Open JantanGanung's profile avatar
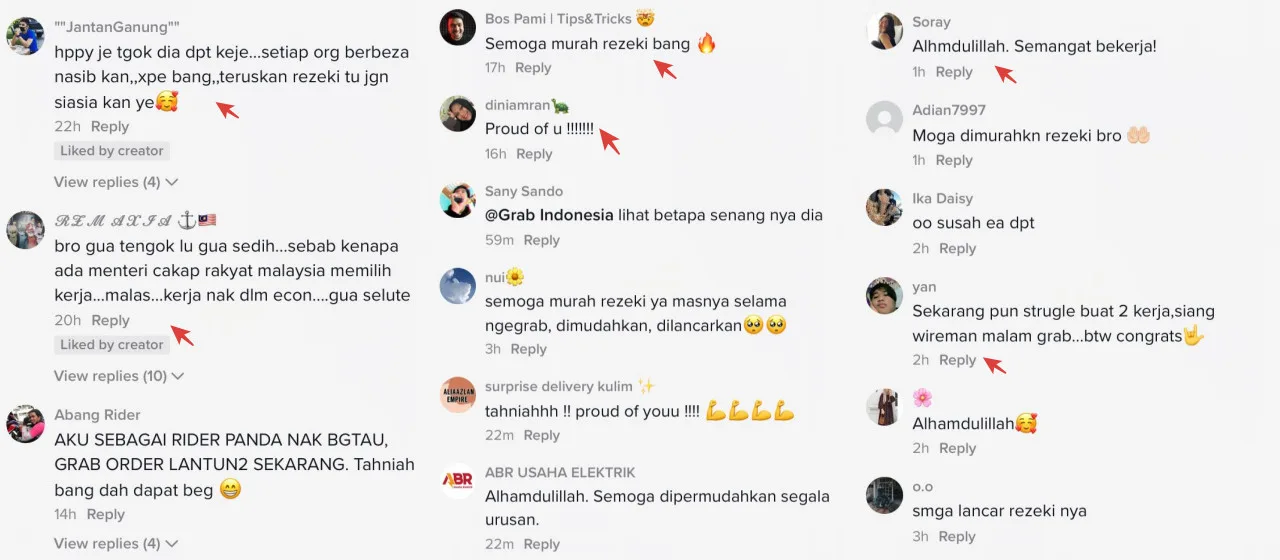1280x560 pixels. coord(25,36)
